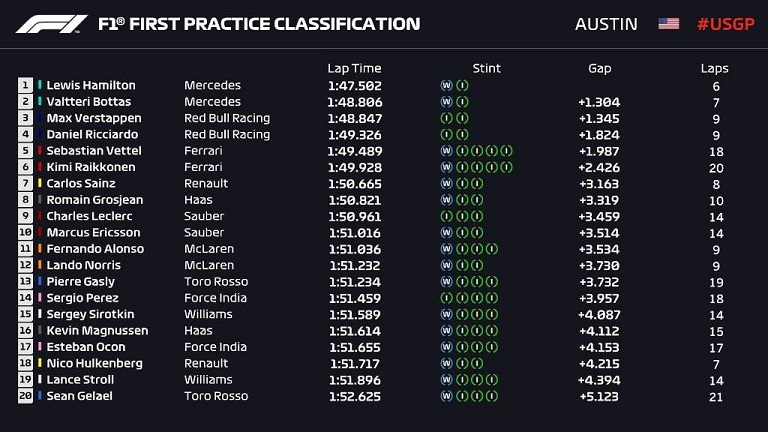Click the F1 logo in the header
The image size is (768, 432).
coord(51,24)
